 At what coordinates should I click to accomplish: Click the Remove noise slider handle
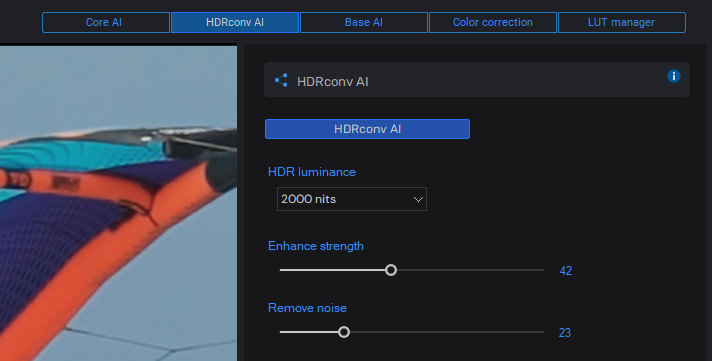(344, 332)
